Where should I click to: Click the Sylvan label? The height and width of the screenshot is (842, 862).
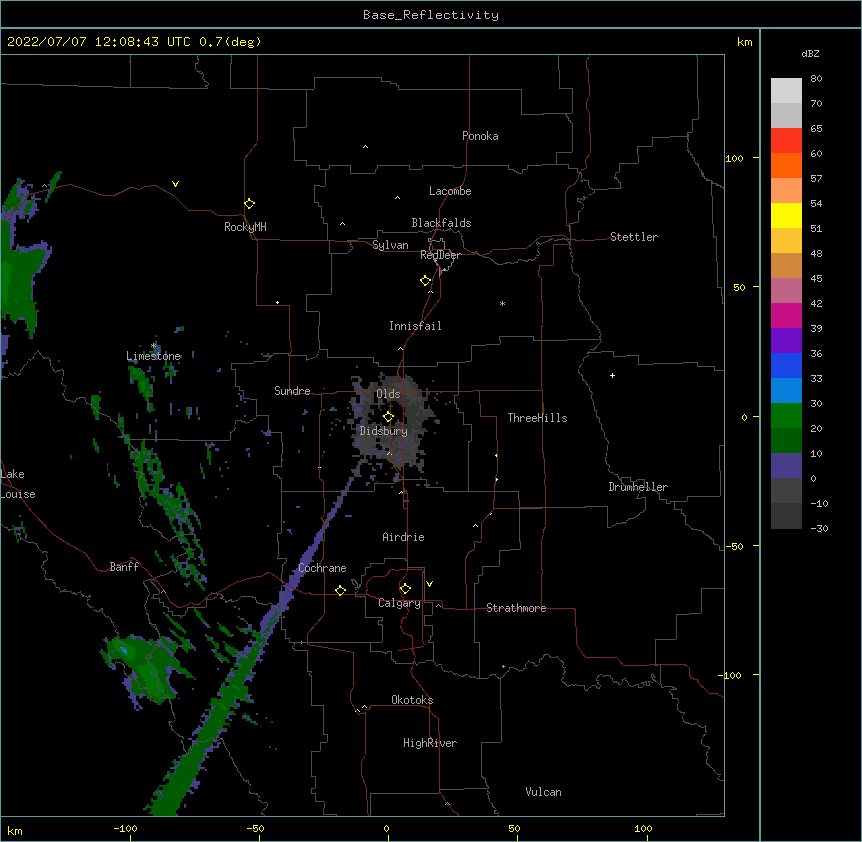coord(390,245)
